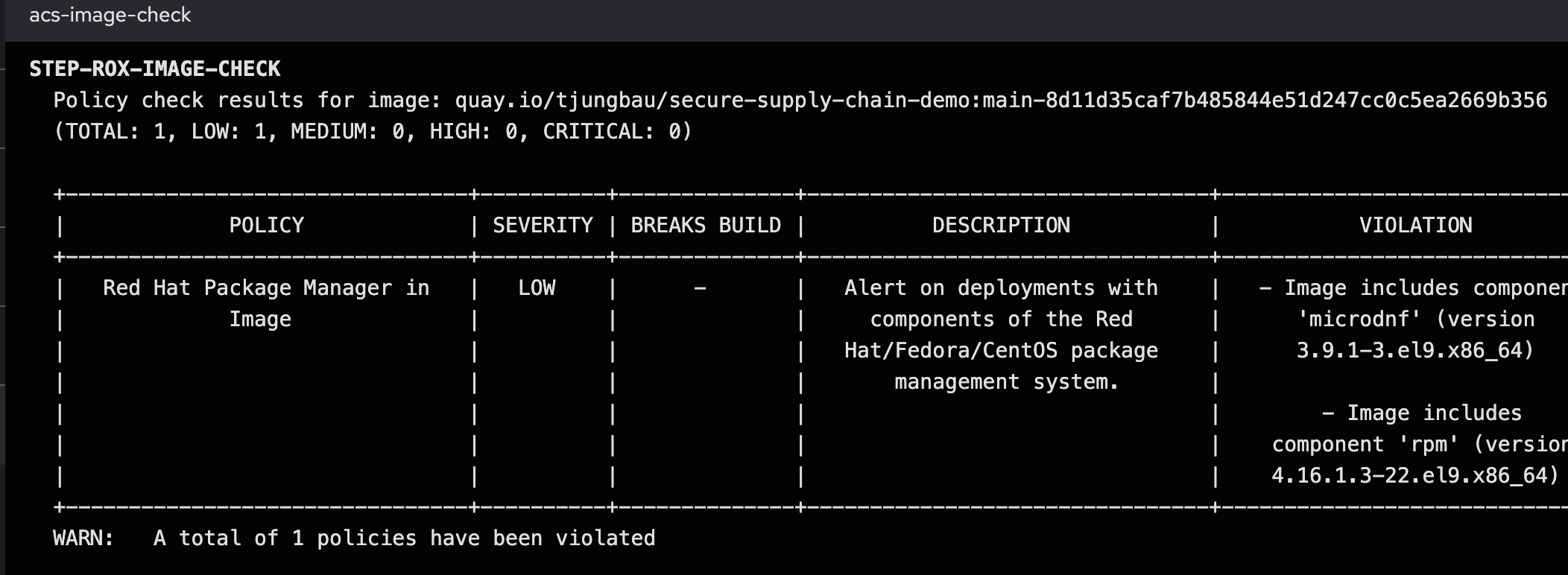Click 'components of the Red' description line
This screenshot has height=575, width=1568.
[1001, 320]
